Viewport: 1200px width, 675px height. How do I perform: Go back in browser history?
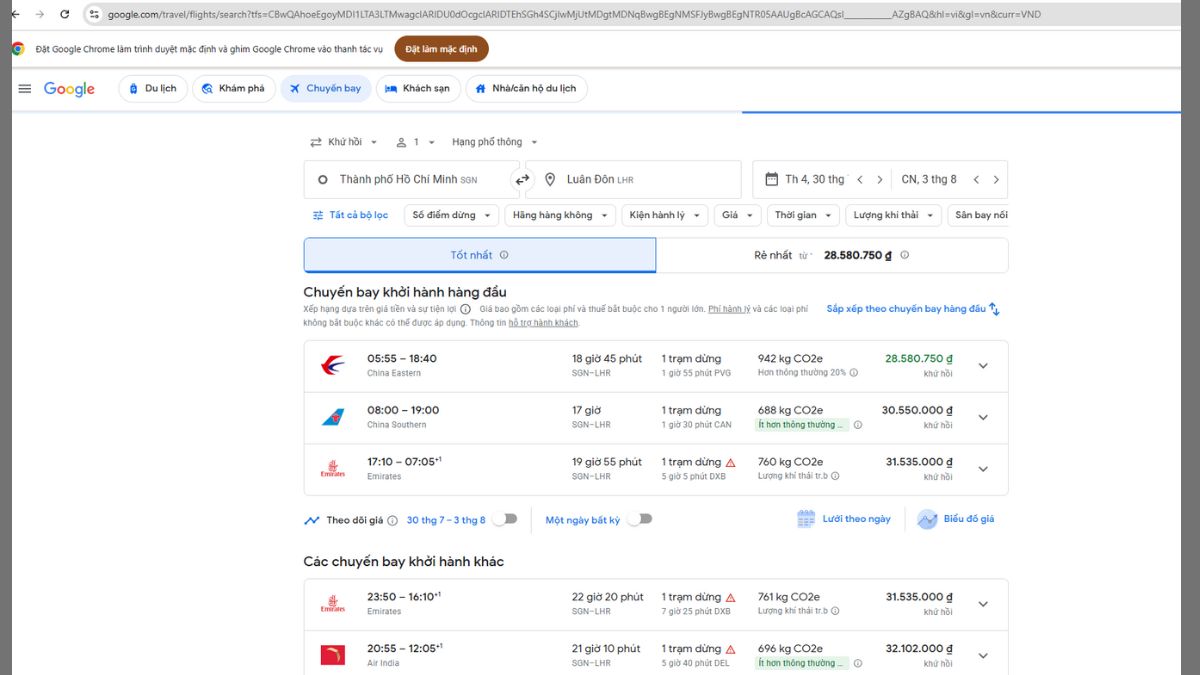[x=15, y=14]
